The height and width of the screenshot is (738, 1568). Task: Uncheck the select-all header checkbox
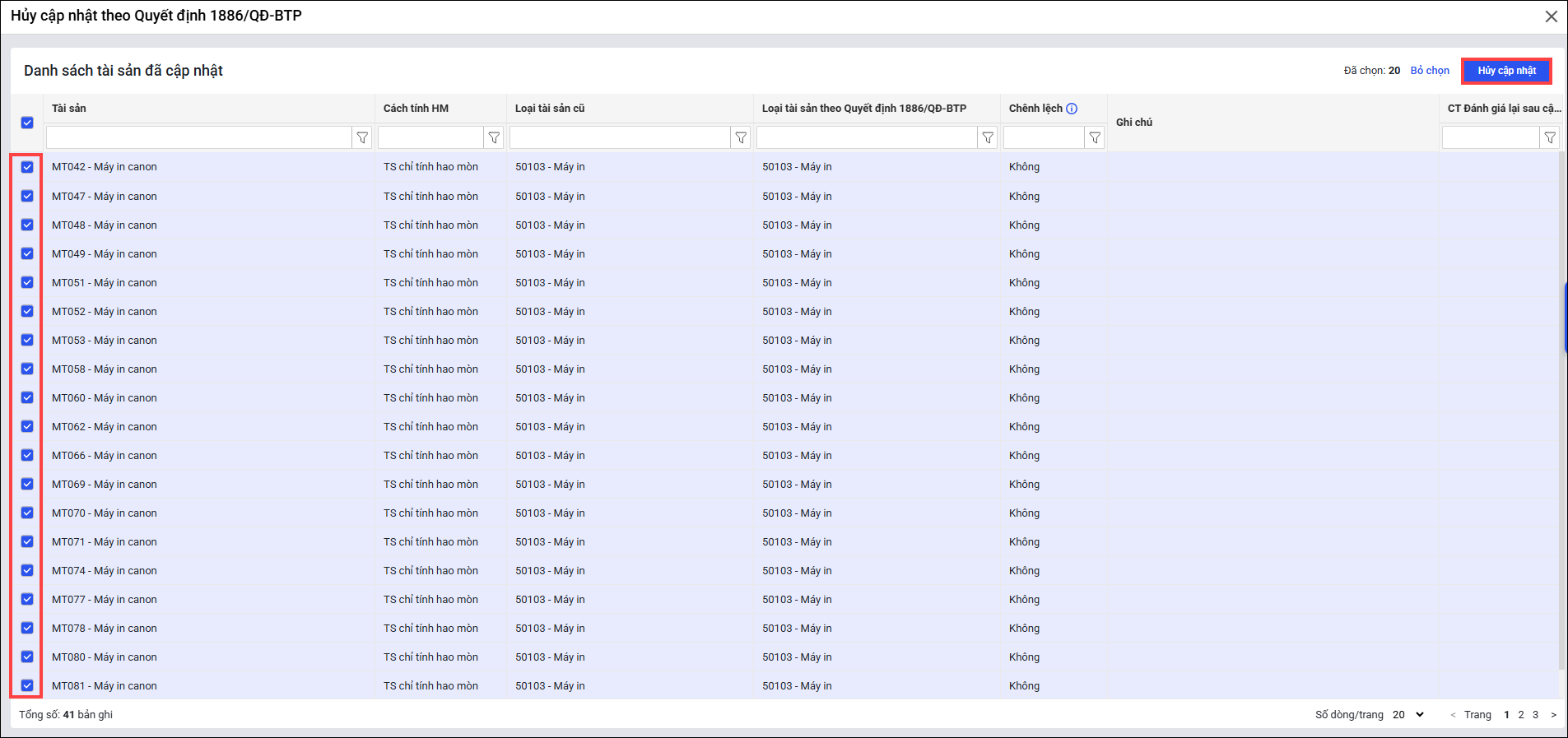pyautogui.click(x=27, y=123)
